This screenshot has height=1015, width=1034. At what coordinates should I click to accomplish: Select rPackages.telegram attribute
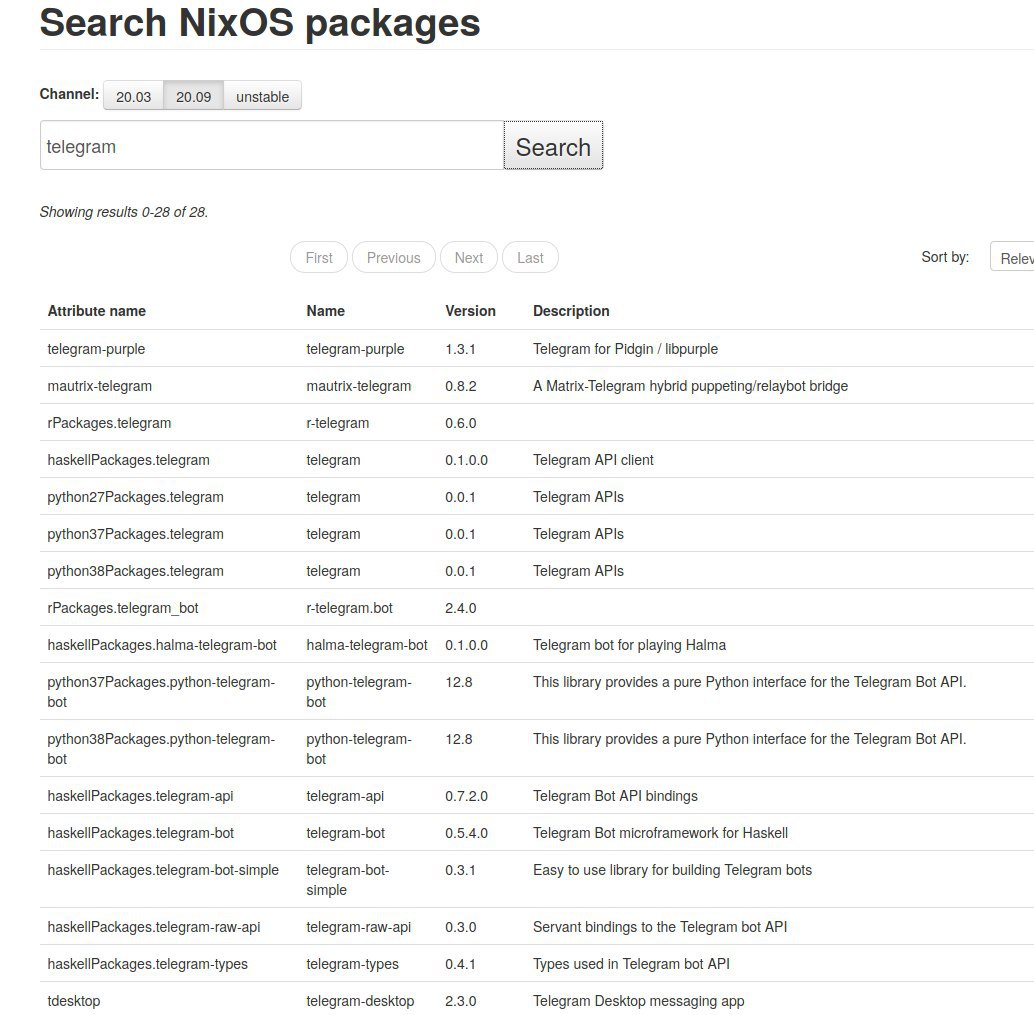(109, 423)
